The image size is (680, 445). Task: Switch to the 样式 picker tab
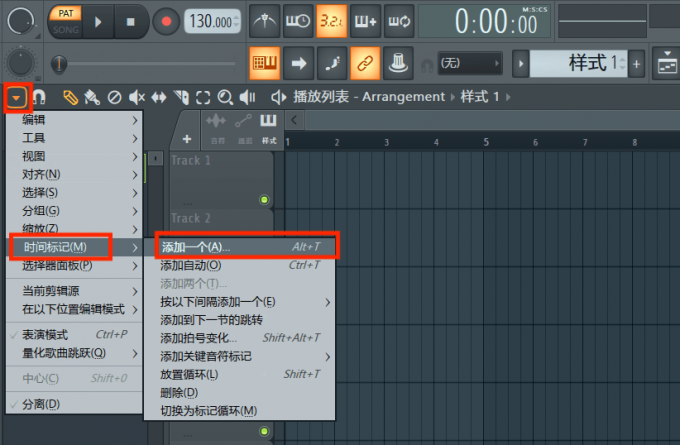[x=268, y=128]
